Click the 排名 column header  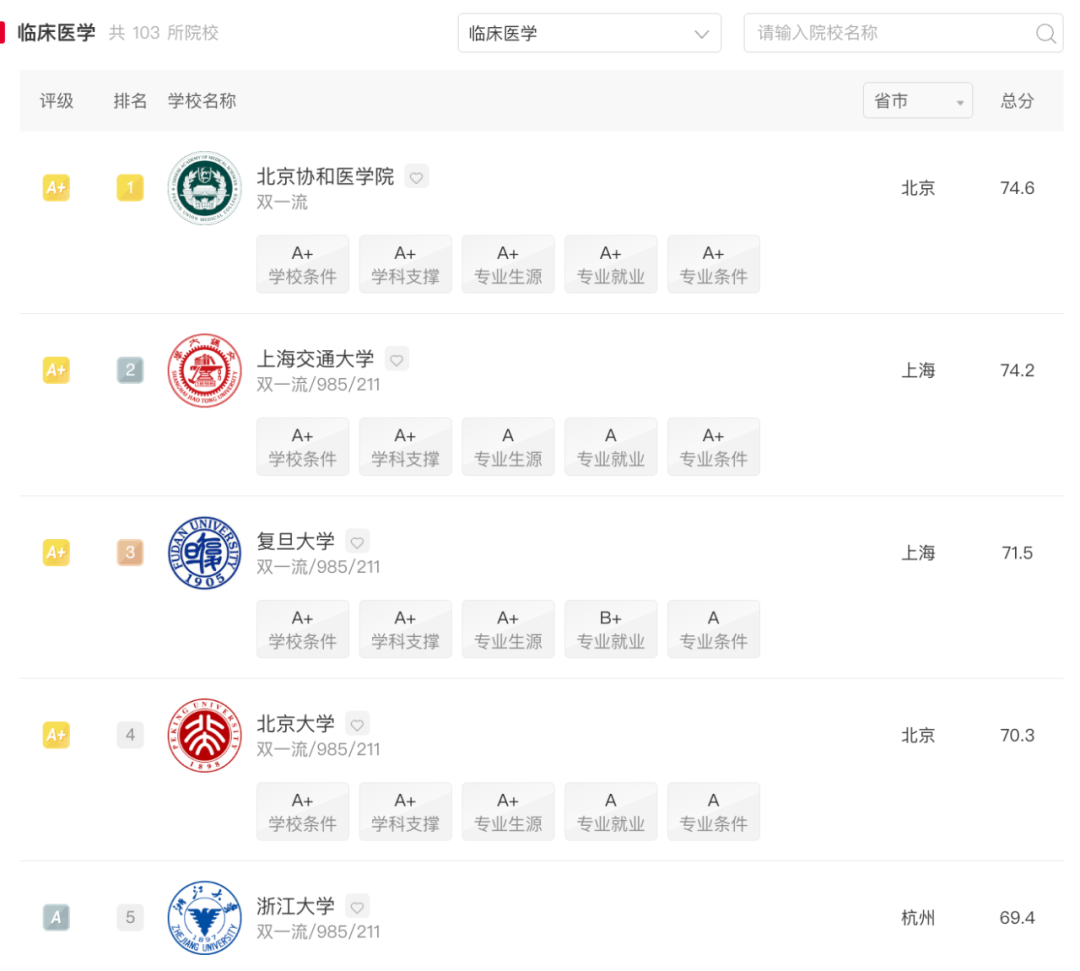[130, 101]
